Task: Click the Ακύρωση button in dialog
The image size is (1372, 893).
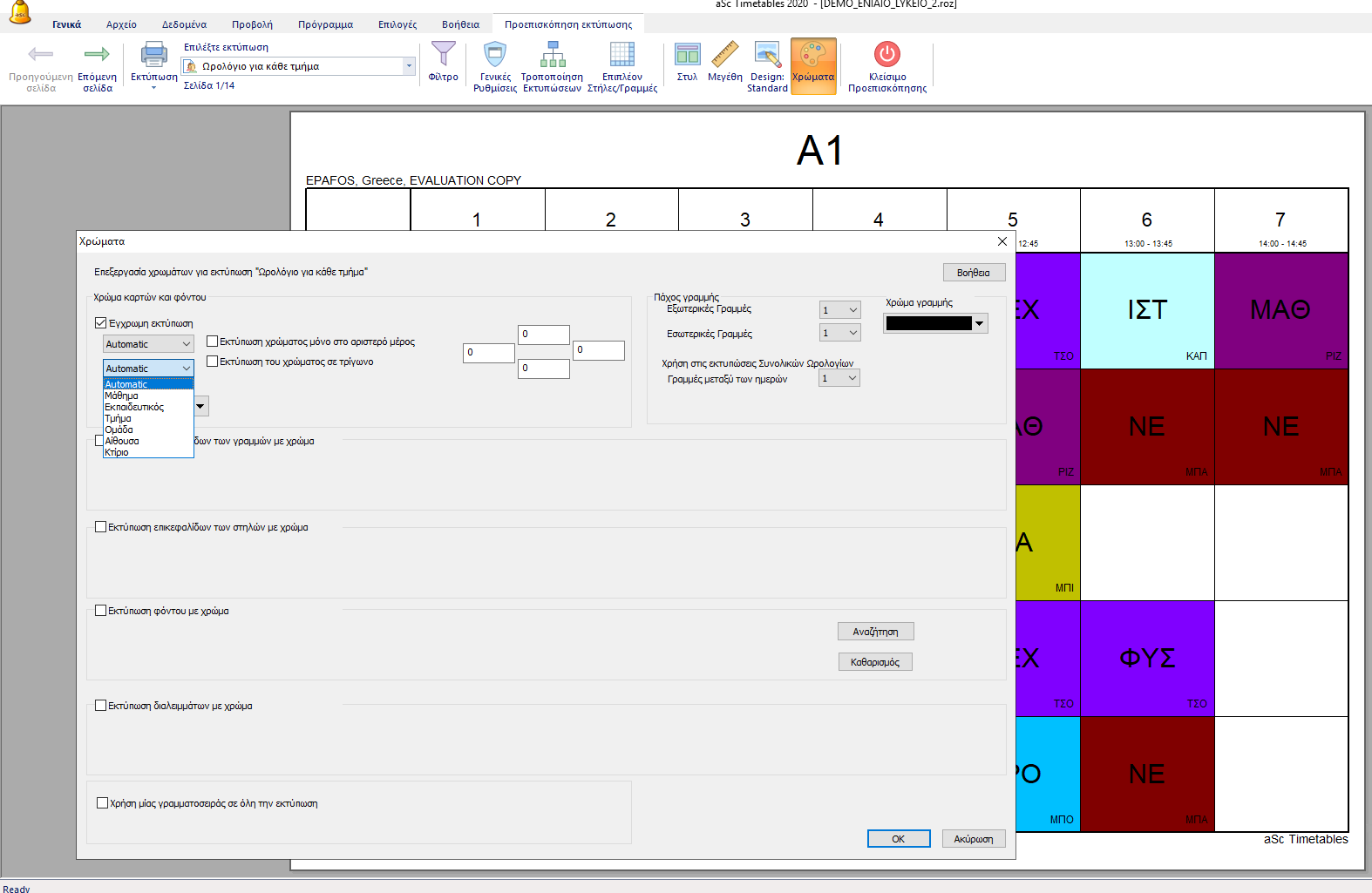Action: click(x=973, y=839)
